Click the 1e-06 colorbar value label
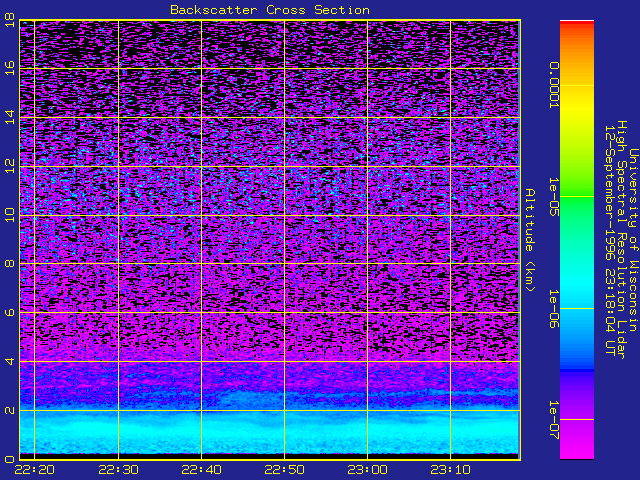640x480 pixels. point(553,309)
